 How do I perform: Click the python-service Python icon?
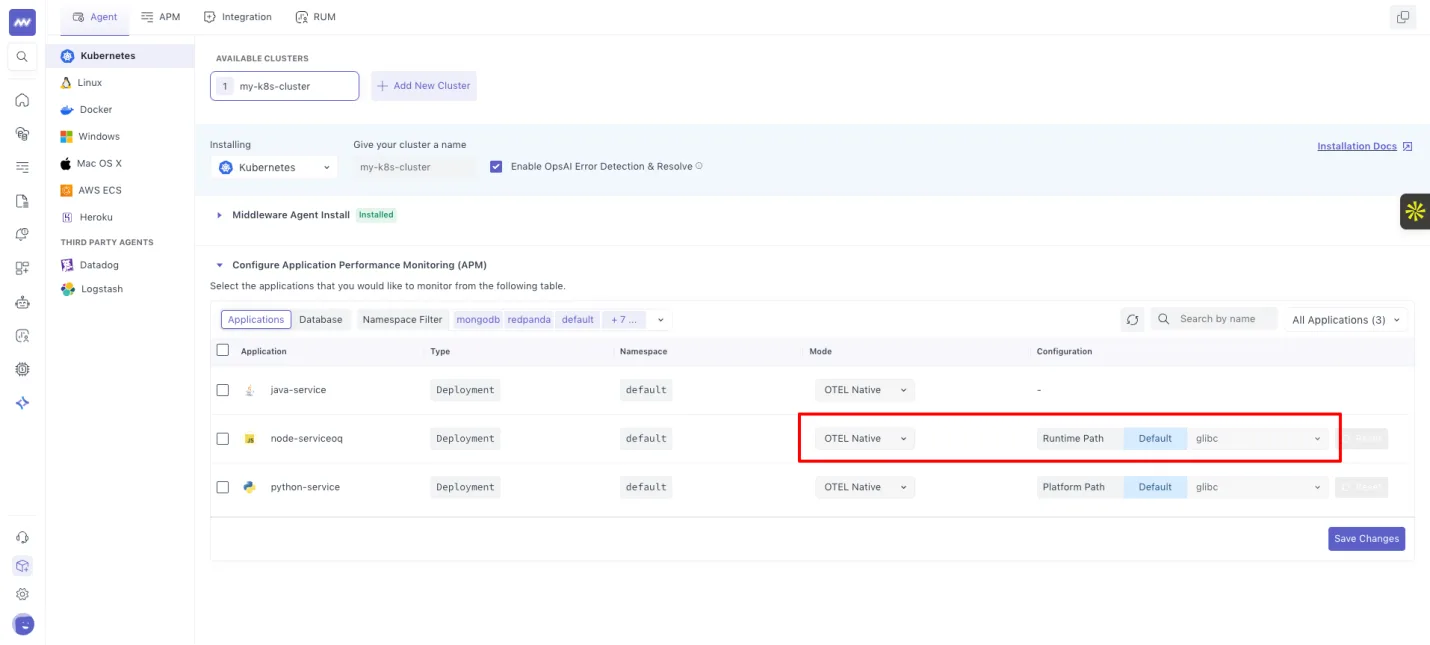coord(250,487)
